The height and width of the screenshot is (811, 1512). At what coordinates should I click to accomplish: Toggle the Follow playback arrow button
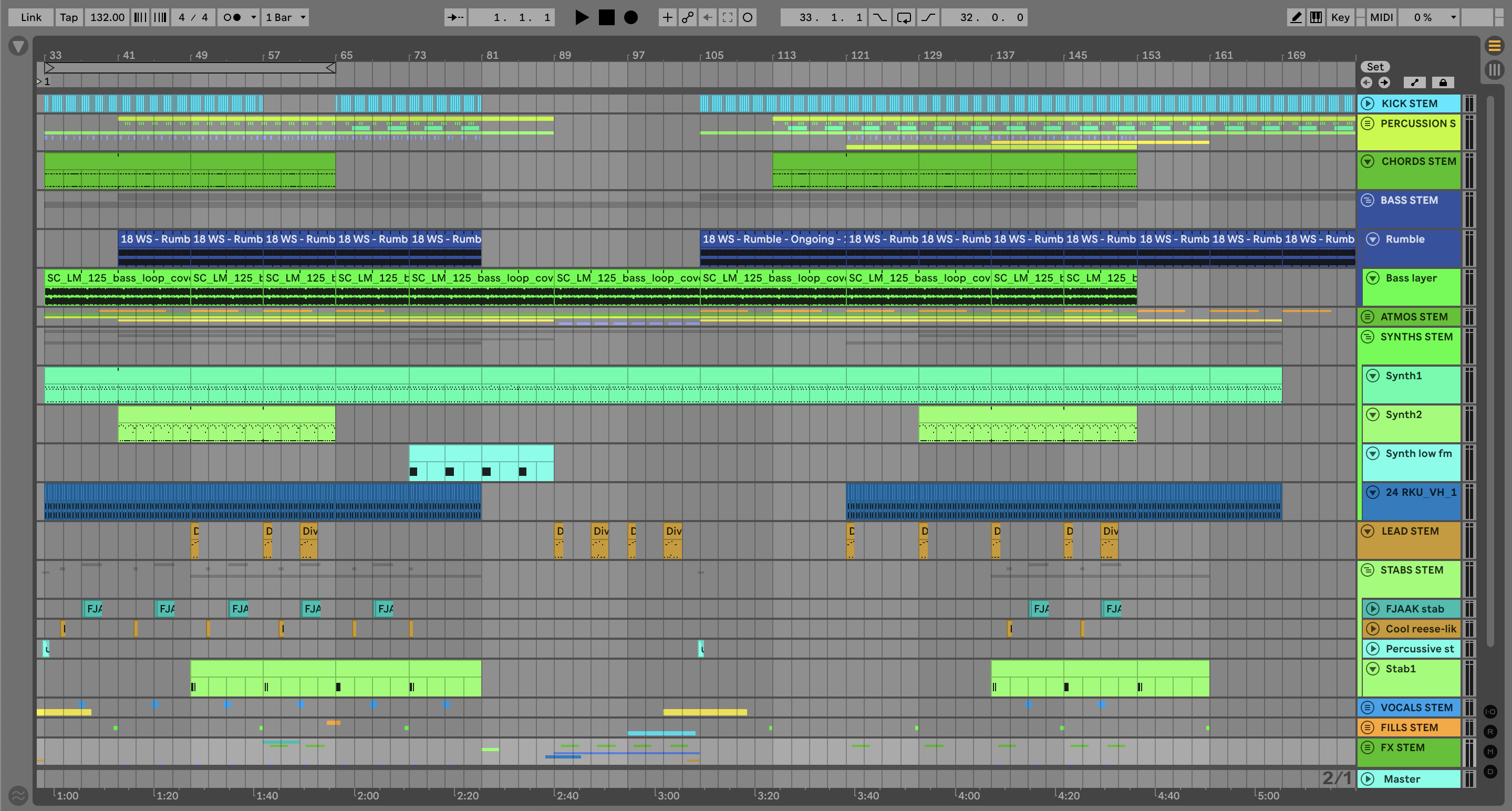tap(455, 17)
